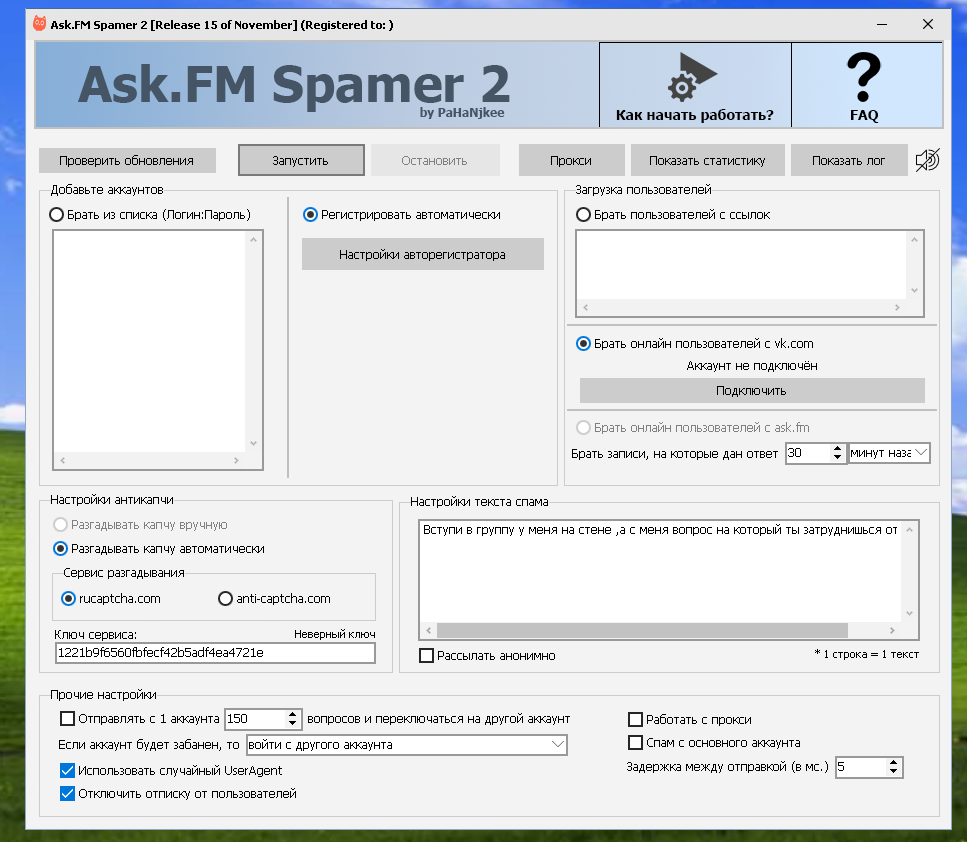Choose "Брать из списка (Логин:Пароль)" radio option
The height and width of the screenshot is (842, 967).
[x=56, y=214]
